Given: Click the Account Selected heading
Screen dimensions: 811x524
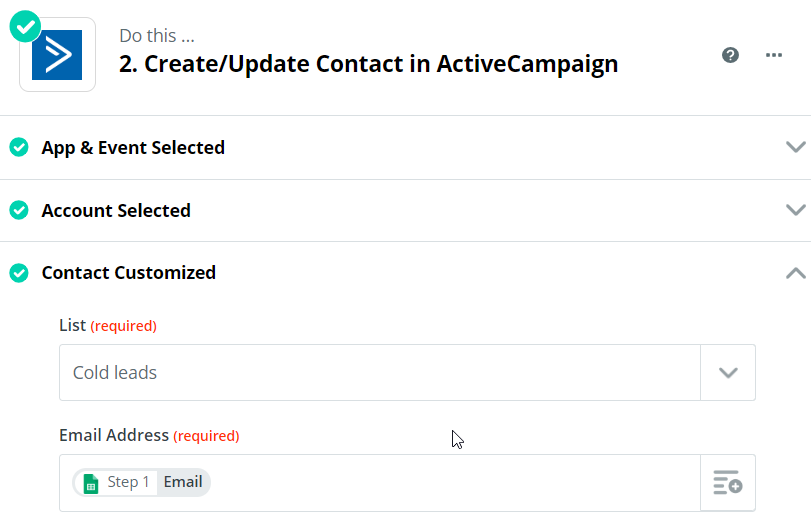Looking at the screenshot, I should tap(116, 211).
